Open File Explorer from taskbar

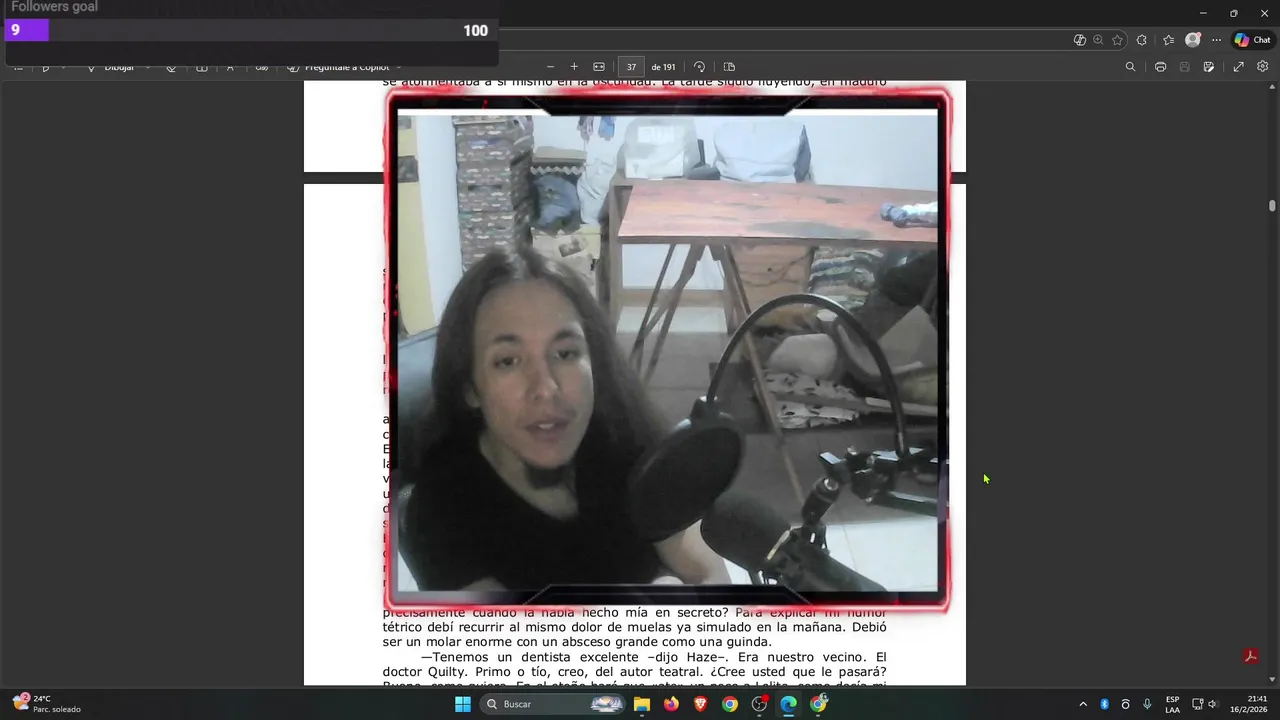[x=642, y=704]
